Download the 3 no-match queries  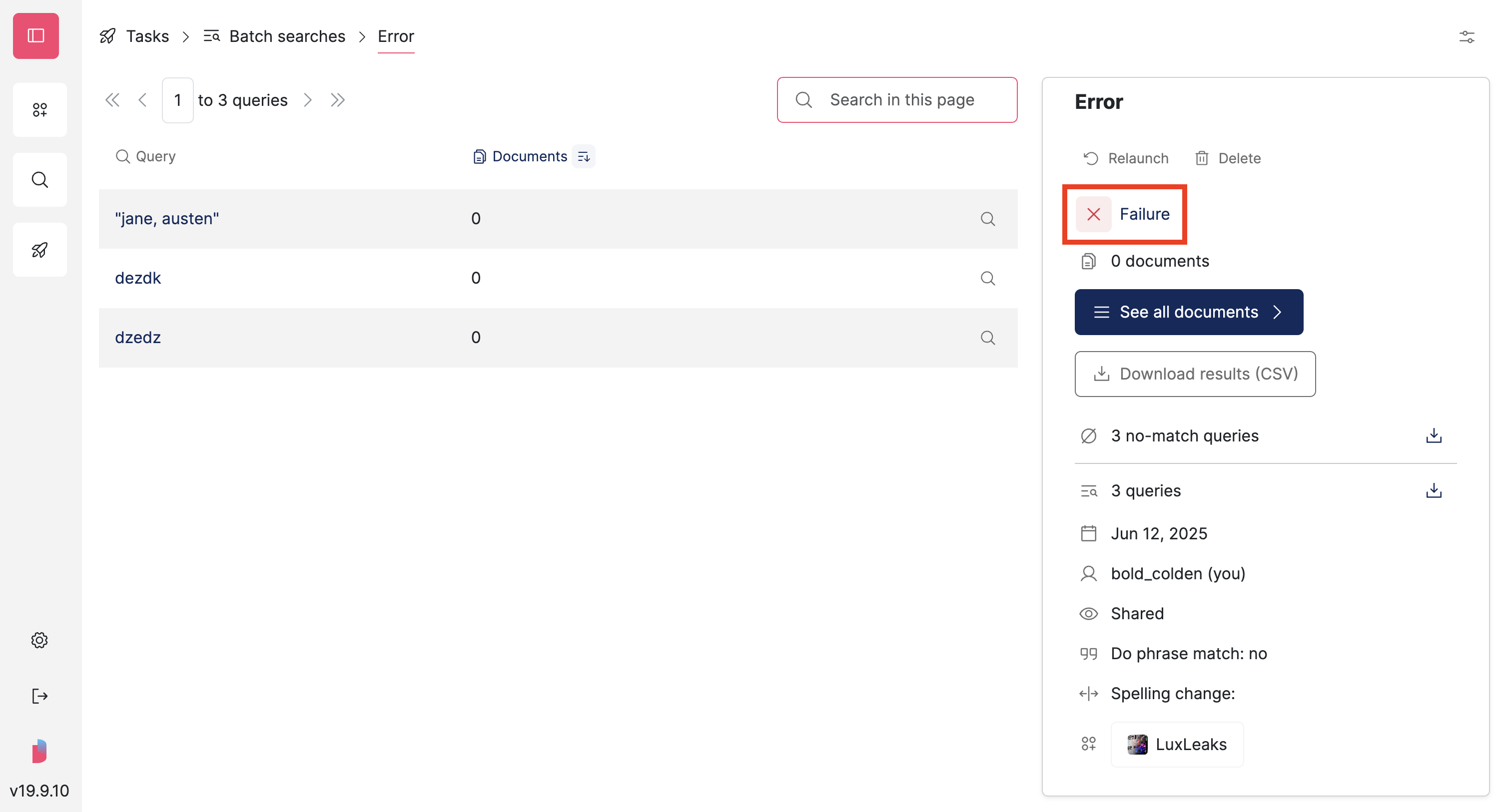pyautogui.click(x=1434, y=435)
